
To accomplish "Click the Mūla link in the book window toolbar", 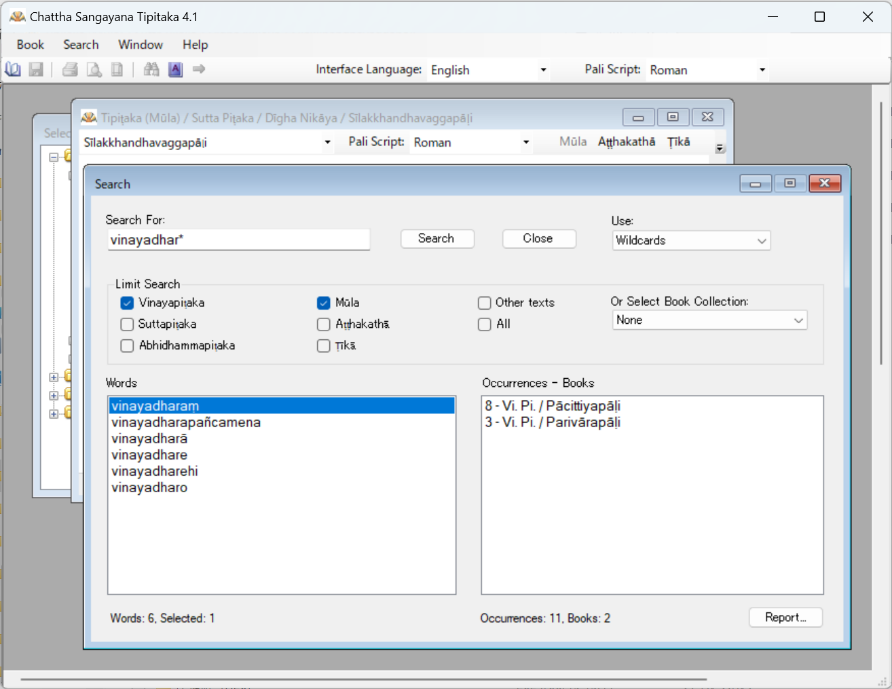I will tap(573, 142).
